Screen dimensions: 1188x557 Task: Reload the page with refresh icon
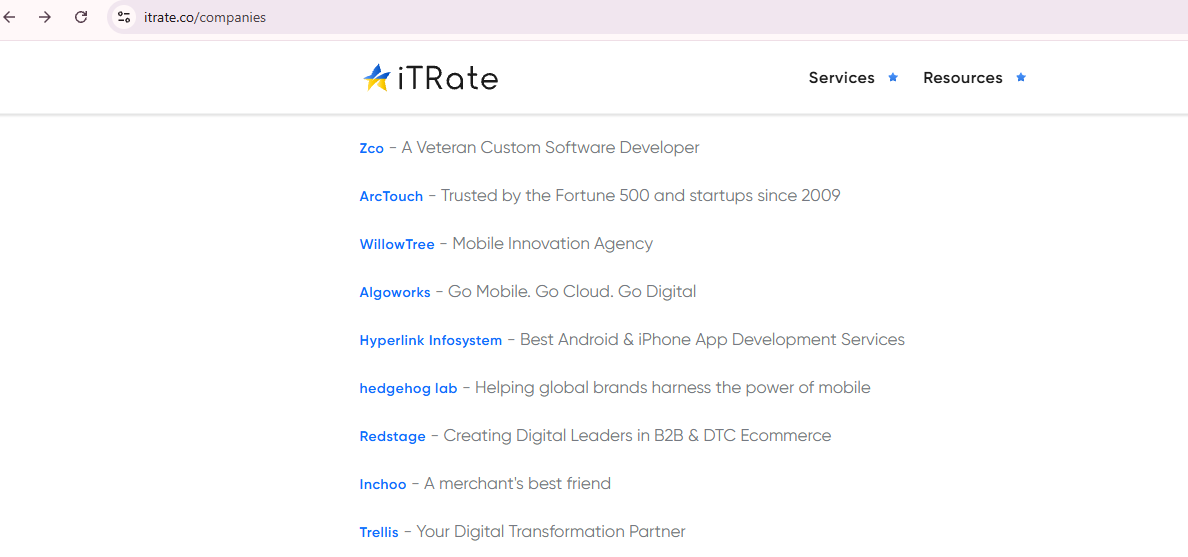coord(81,17)
